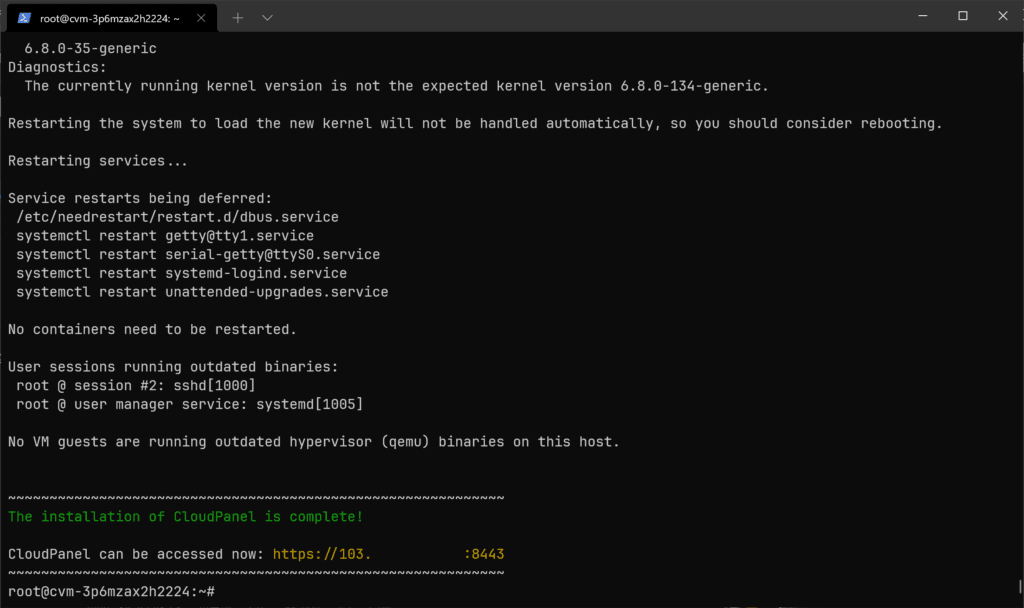This screenshot has height=608, width=1024.
Task: Click the 'Restarting services...' line
Action: 98,161
